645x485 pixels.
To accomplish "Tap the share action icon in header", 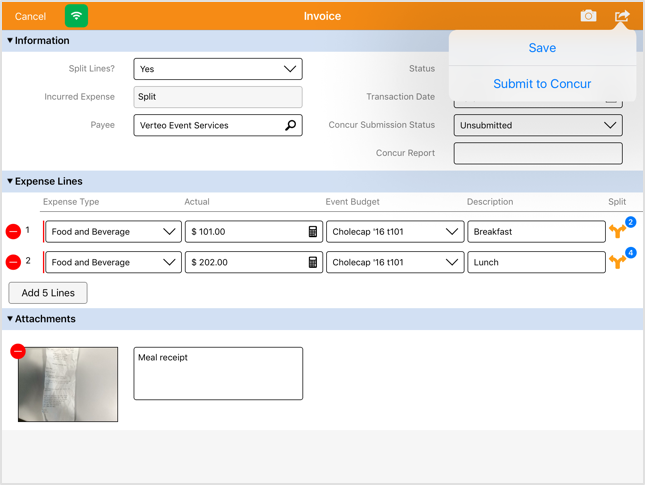I will tap(622, 16).
